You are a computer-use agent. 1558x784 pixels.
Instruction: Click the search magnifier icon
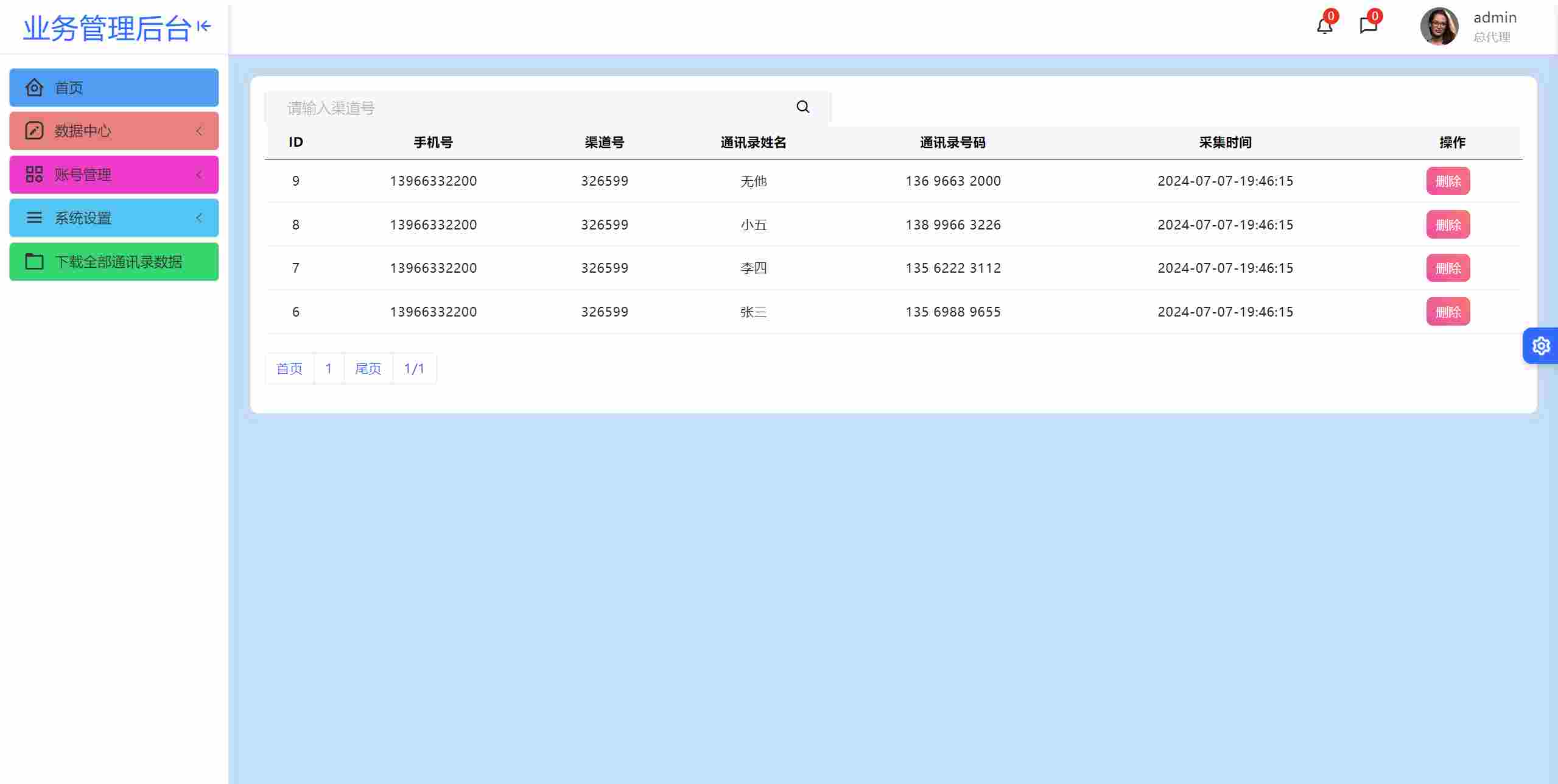click(803, 107)
